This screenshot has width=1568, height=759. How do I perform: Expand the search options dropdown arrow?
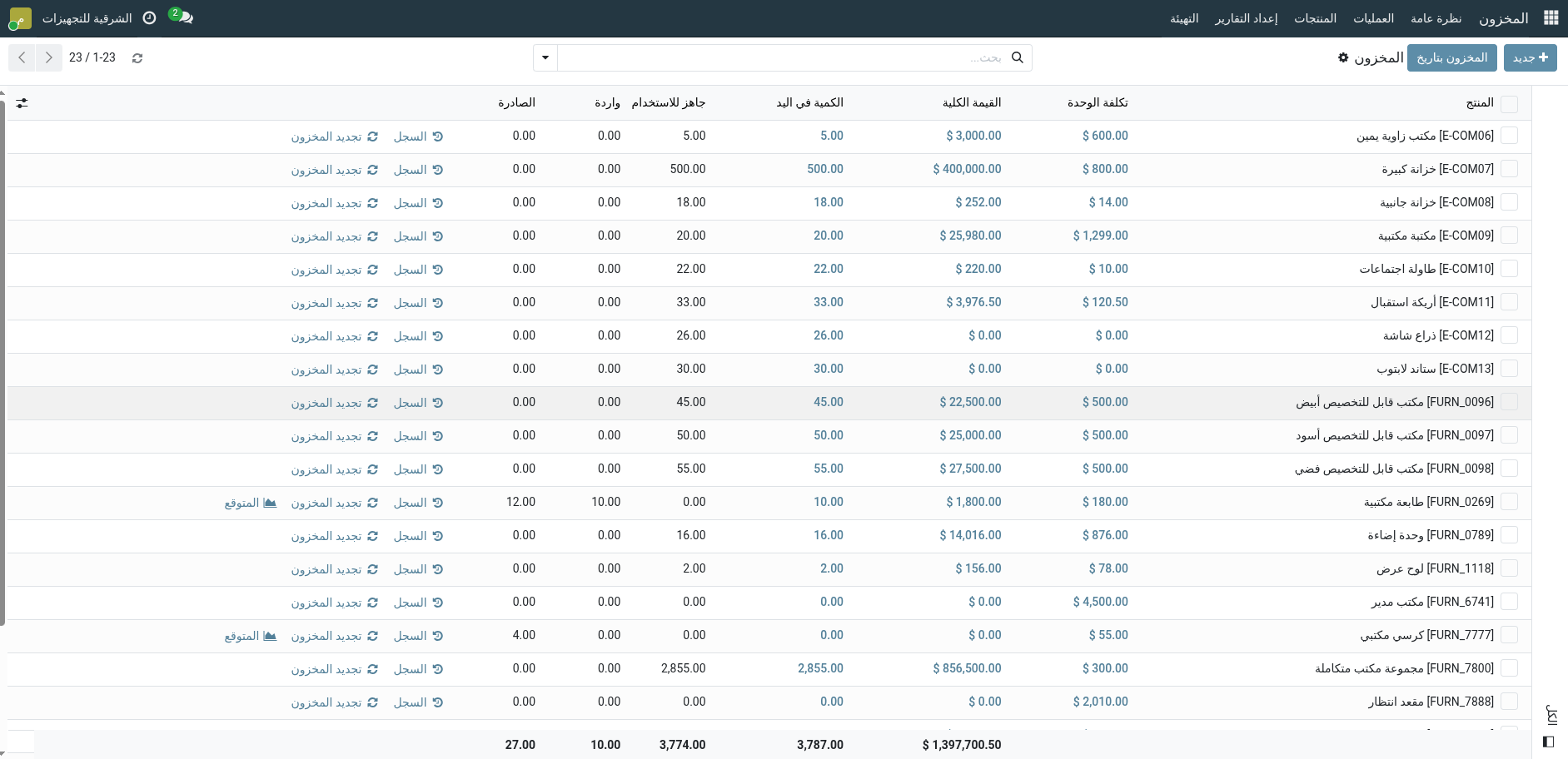click(545, 57)
